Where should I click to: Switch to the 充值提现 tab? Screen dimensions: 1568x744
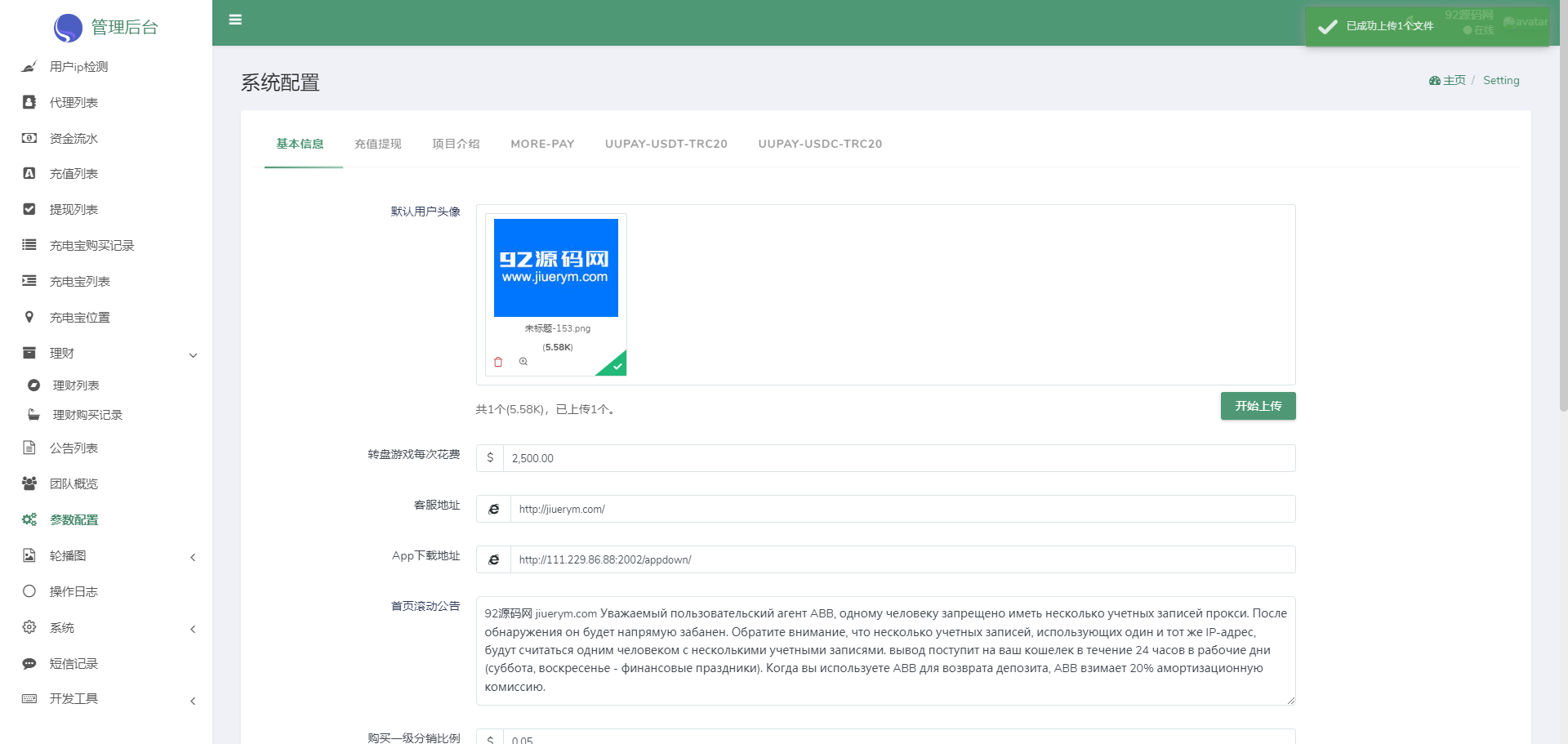[x=378, y=144]
